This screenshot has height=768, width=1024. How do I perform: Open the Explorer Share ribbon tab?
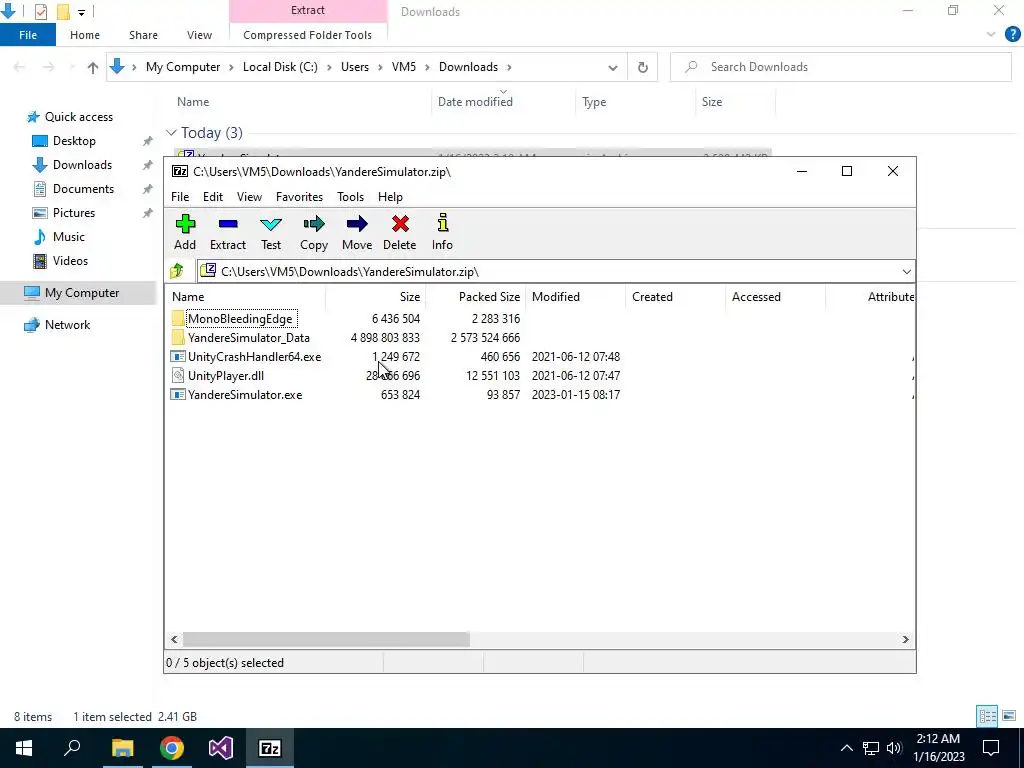point(143,35)
